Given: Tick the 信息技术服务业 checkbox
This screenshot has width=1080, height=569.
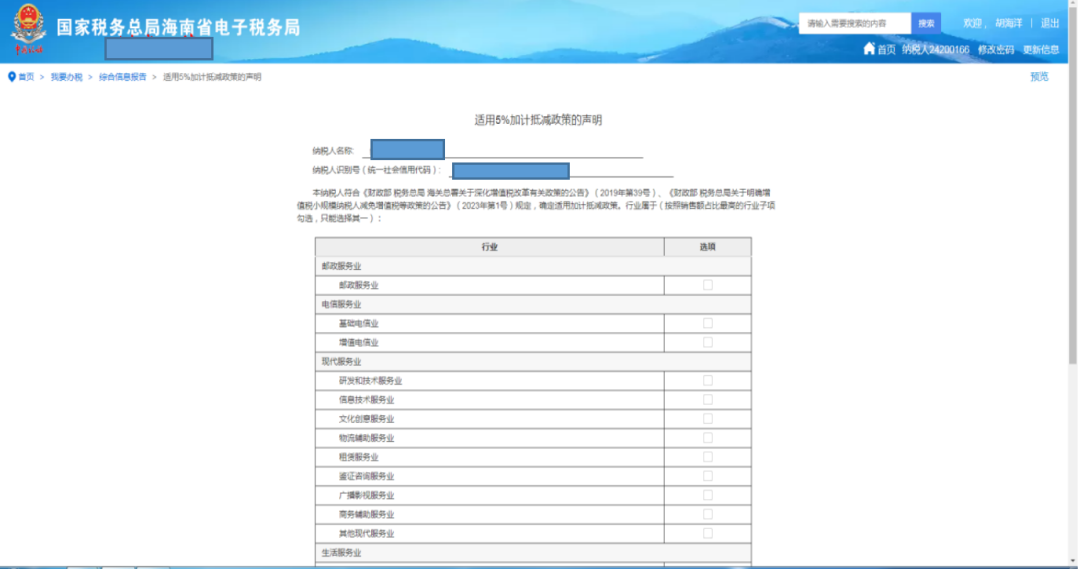Looking at the screenshot, I should (707, 400).
